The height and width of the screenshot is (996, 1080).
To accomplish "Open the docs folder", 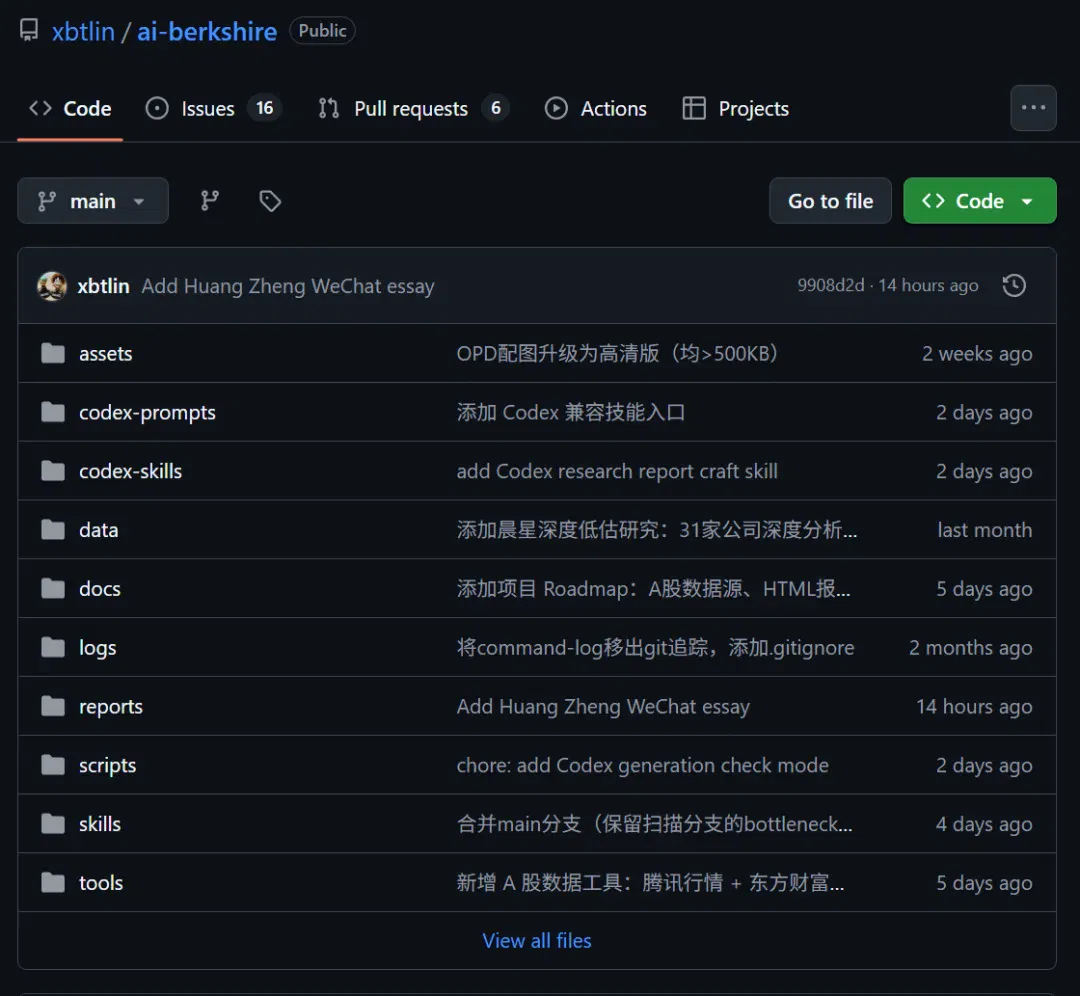I will click(x=100, y=589).
